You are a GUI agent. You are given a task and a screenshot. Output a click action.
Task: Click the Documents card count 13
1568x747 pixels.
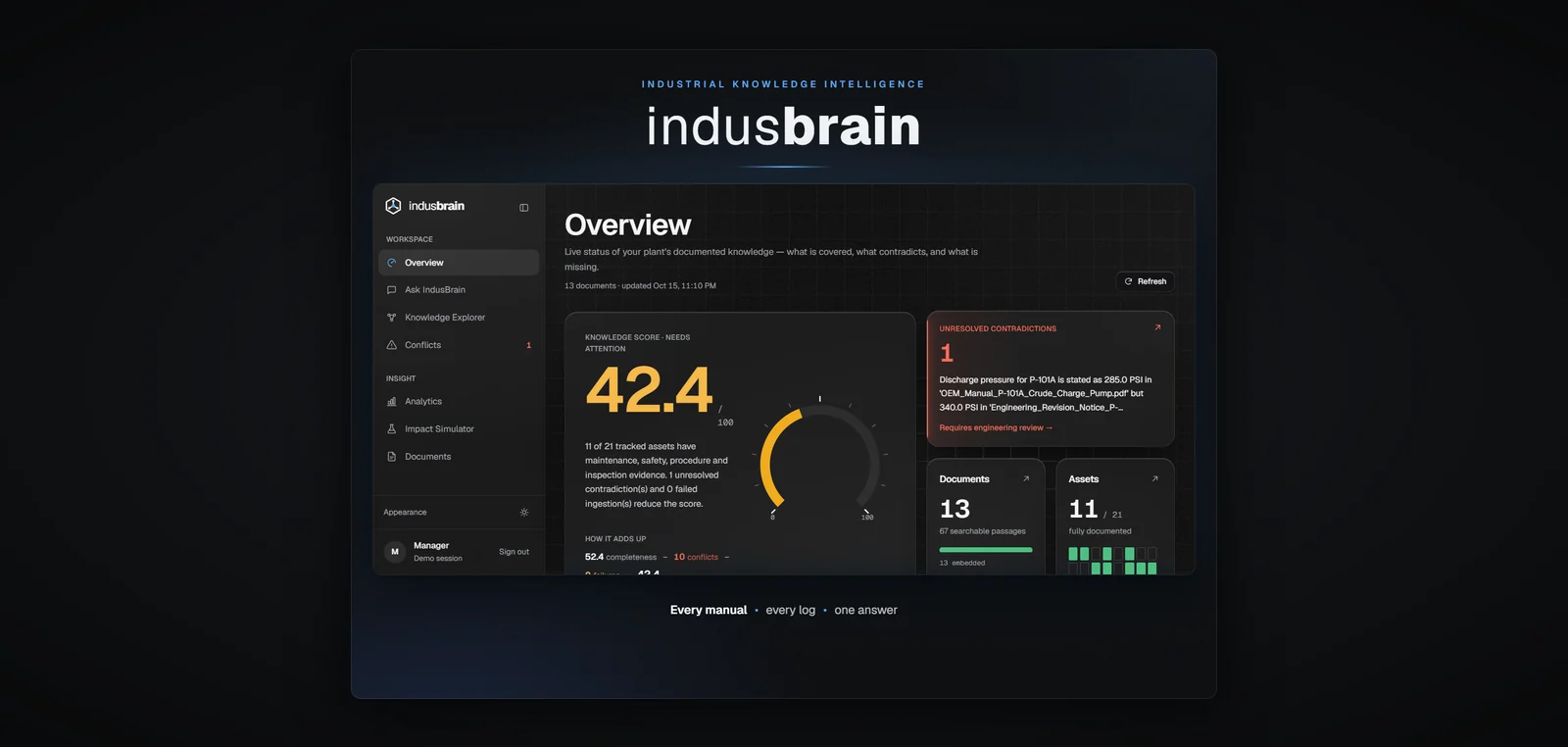coord(955,509)
